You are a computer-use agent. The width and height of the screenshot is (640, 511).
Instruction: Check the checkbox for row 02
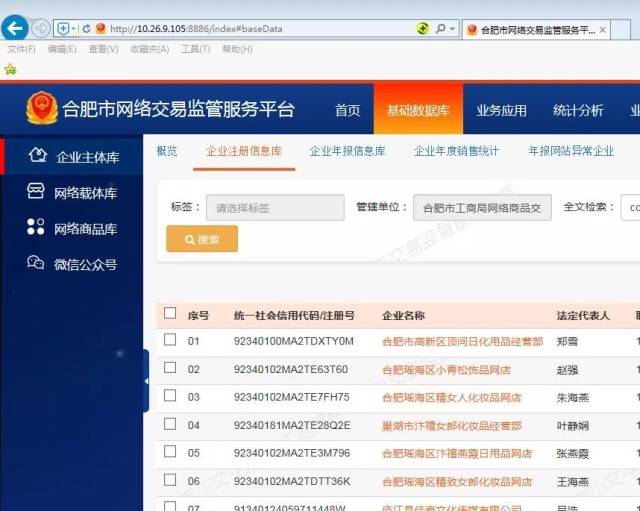(x=170, y=368)
